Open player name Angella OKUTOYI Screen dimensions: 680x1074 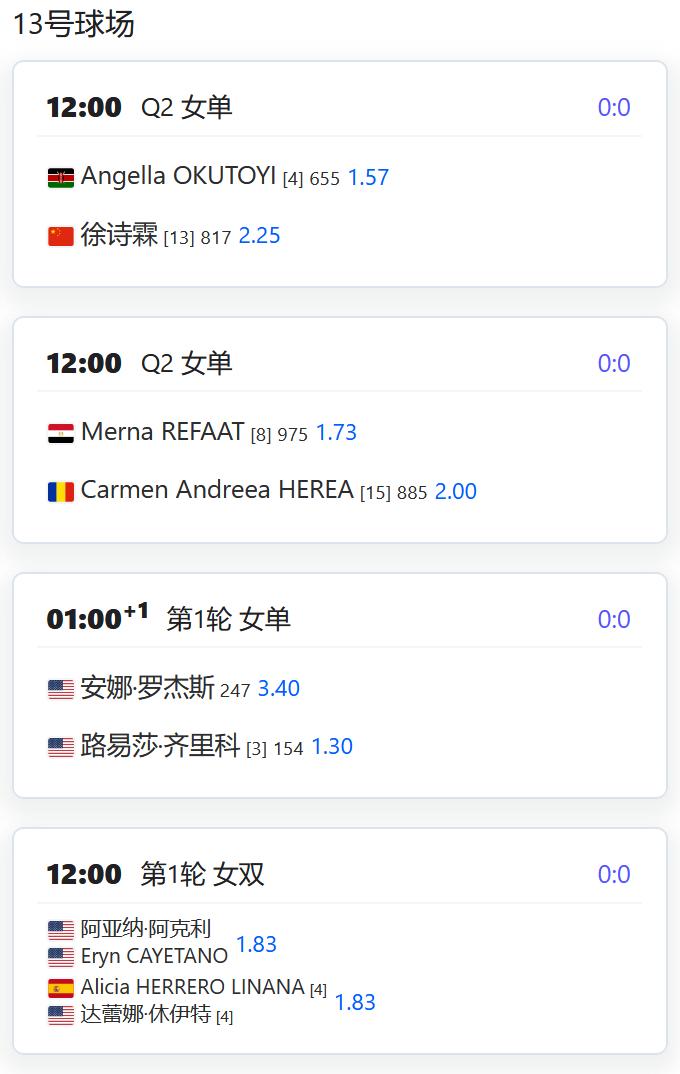(x=178, y=176)
